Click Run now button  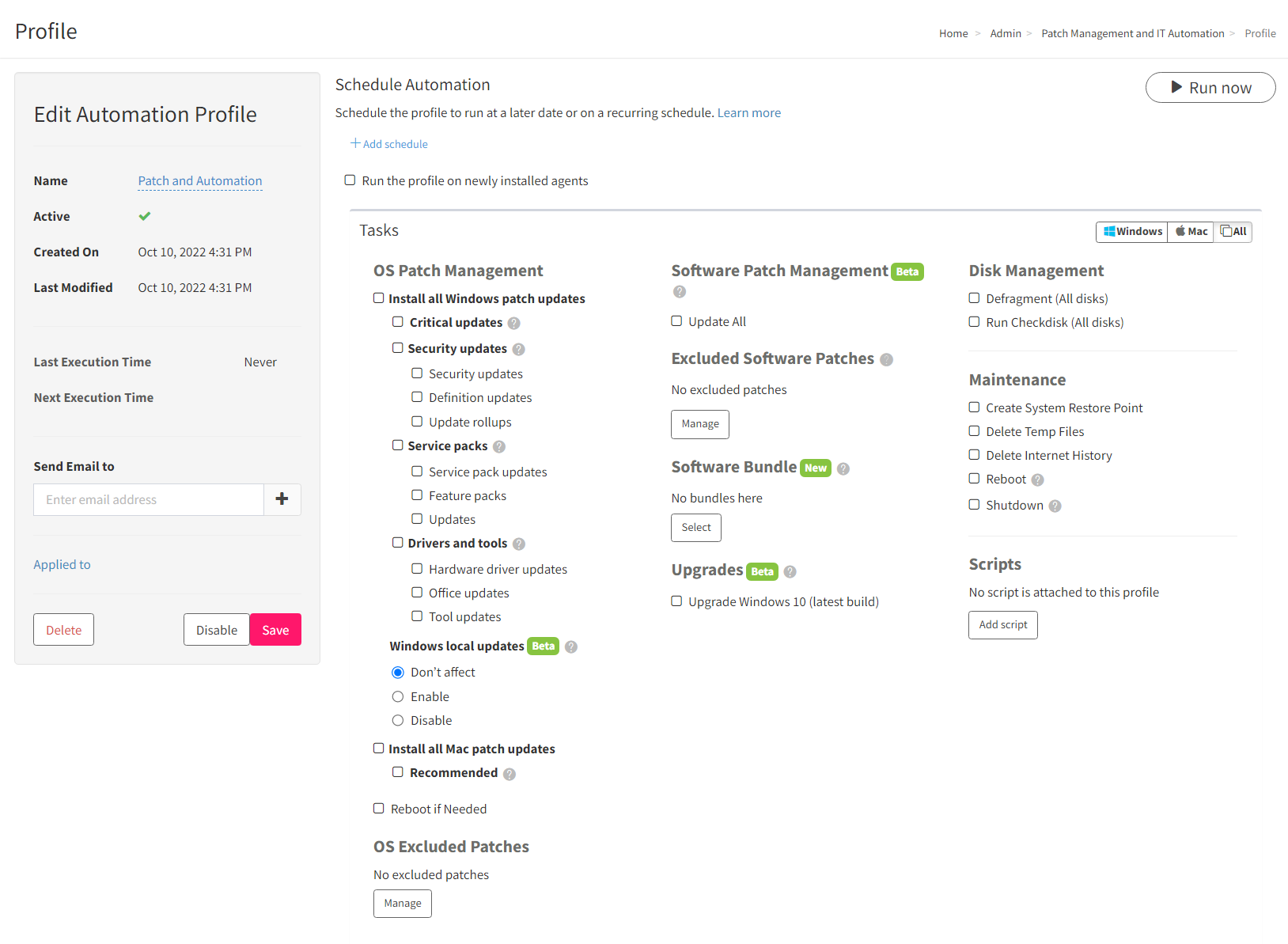point(1210,88)
